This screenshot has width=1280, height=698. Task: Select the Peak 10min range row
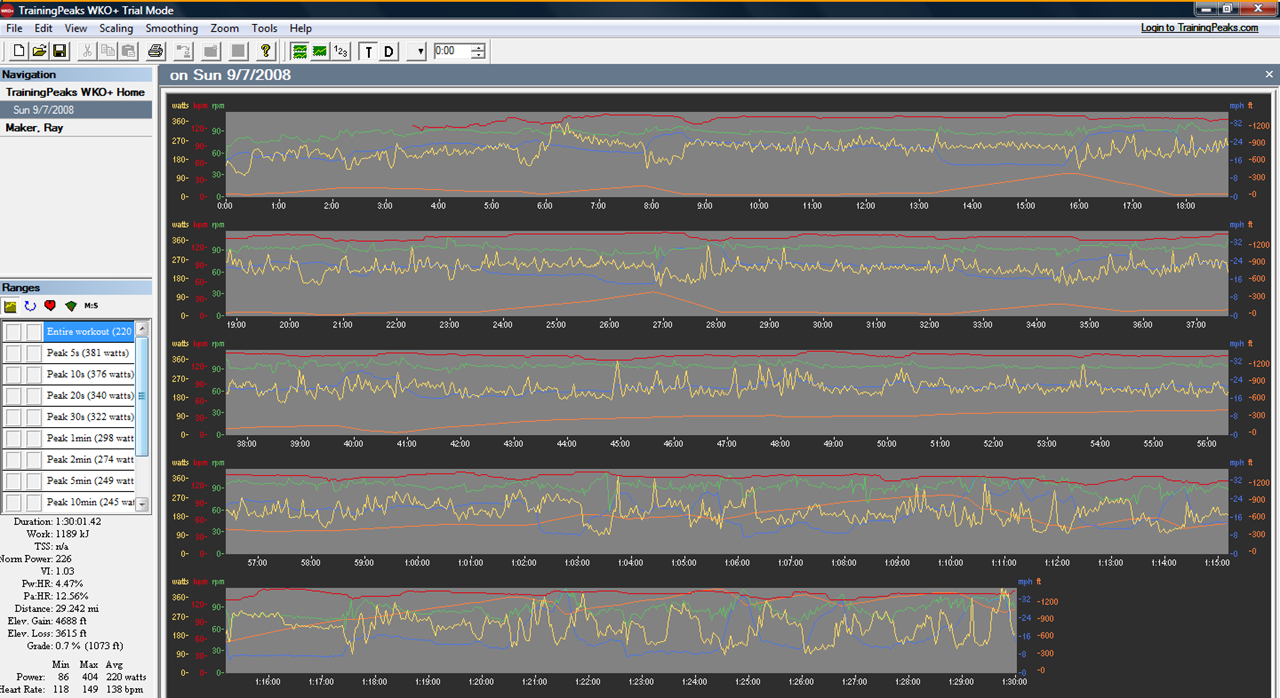click(x=89, y=502)
